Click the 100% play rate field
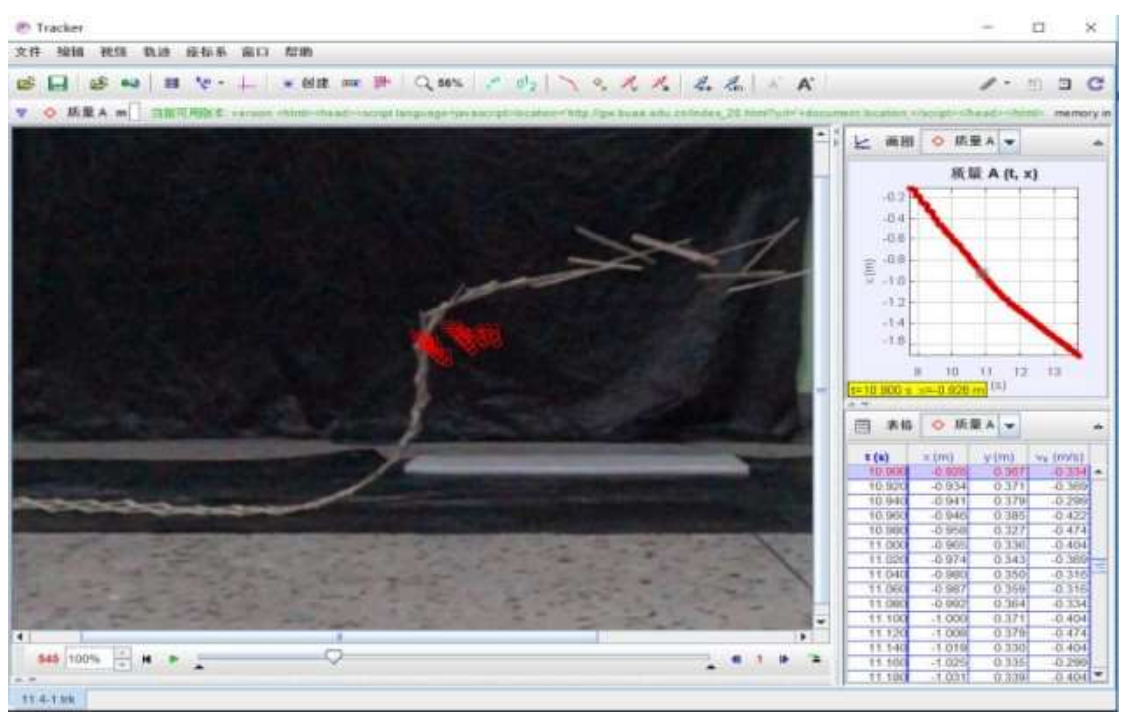This screenshot has width=1127, height=717. pyautogui.click(x=89, y=659)
